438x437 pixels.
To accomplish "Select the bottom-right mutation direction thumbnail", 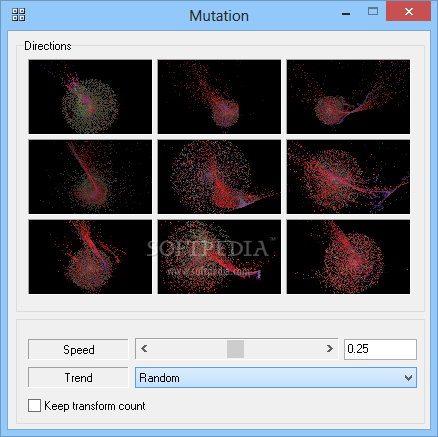I will pyautogui.click(x=348, y=257).
